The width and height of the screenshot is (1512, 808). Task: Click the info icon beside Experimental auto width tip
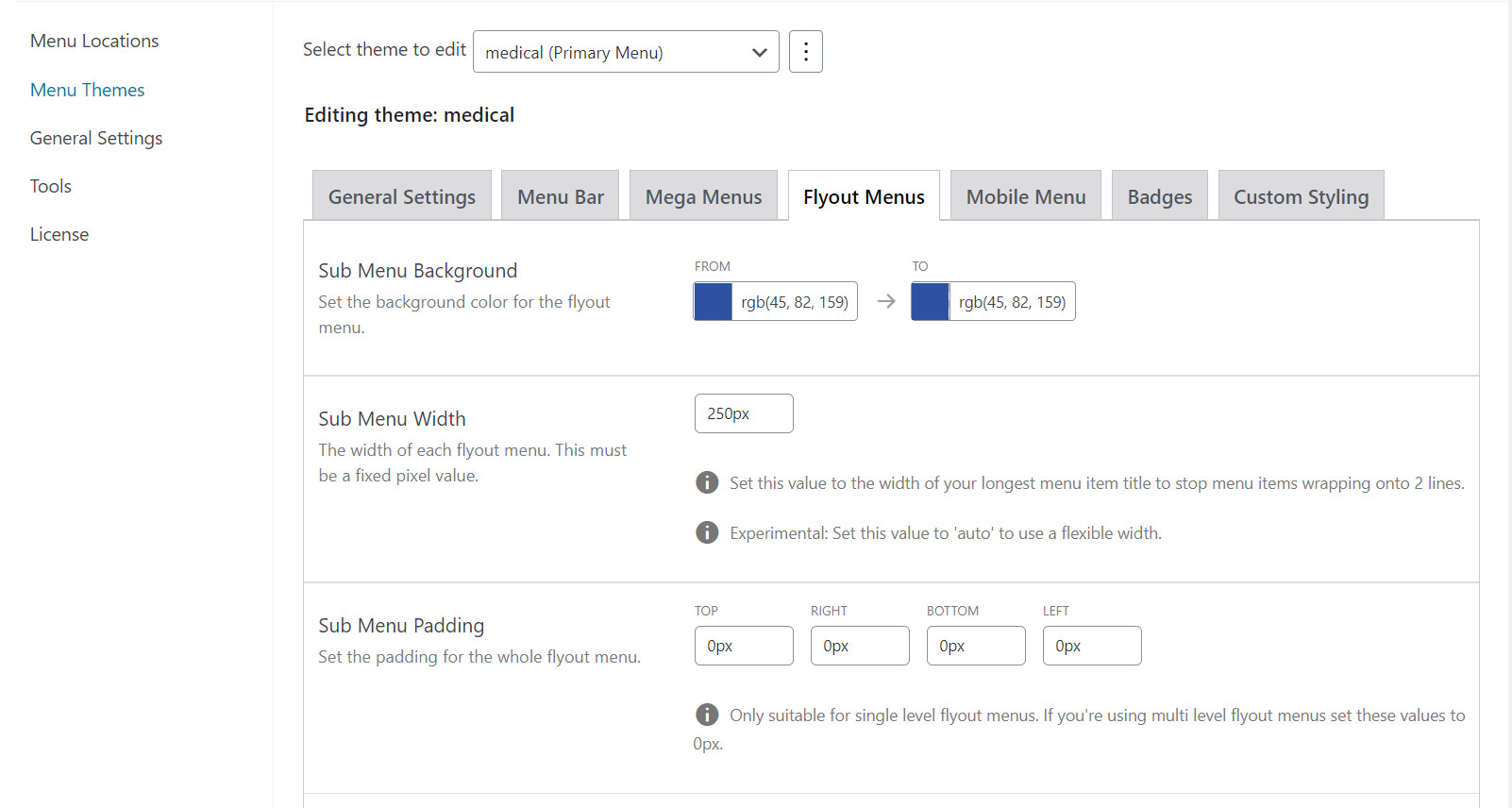(x=707, y=532)
